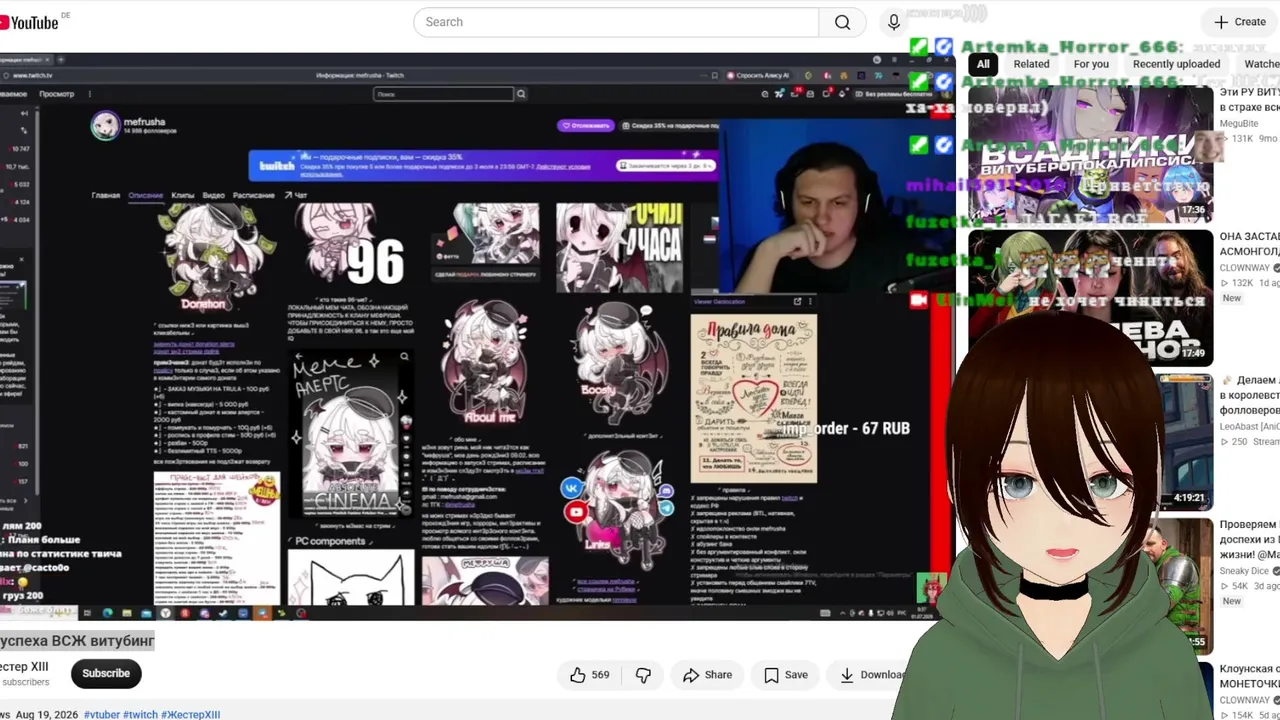Image resolution: width=1280 pixels, height=720 pixels.
Task: Click the magnifier search button
Action: click(843, 22)
